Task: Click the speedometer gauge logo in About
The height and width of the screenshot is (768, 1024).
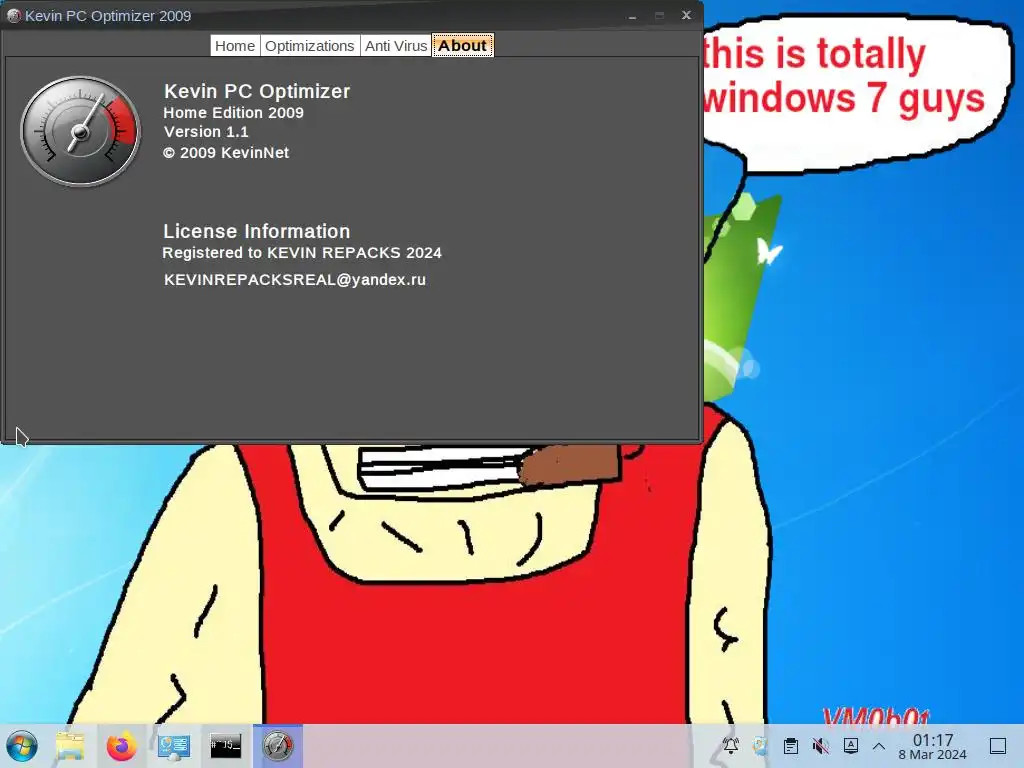Action: (80, 131)
